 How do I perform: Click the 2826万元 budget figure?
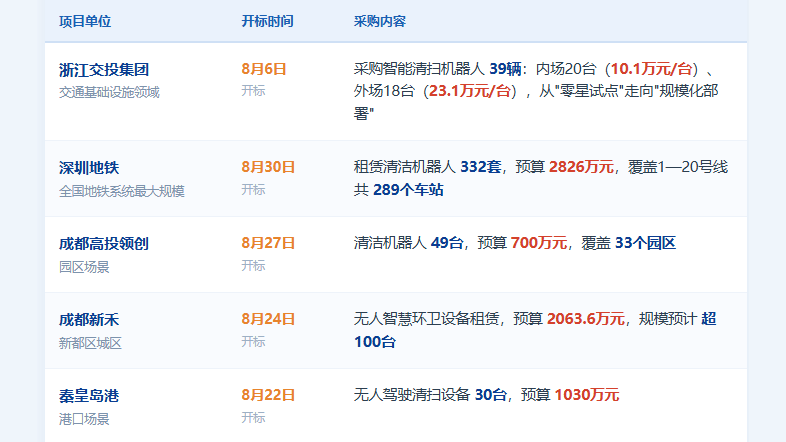click(x=581, y=167)
